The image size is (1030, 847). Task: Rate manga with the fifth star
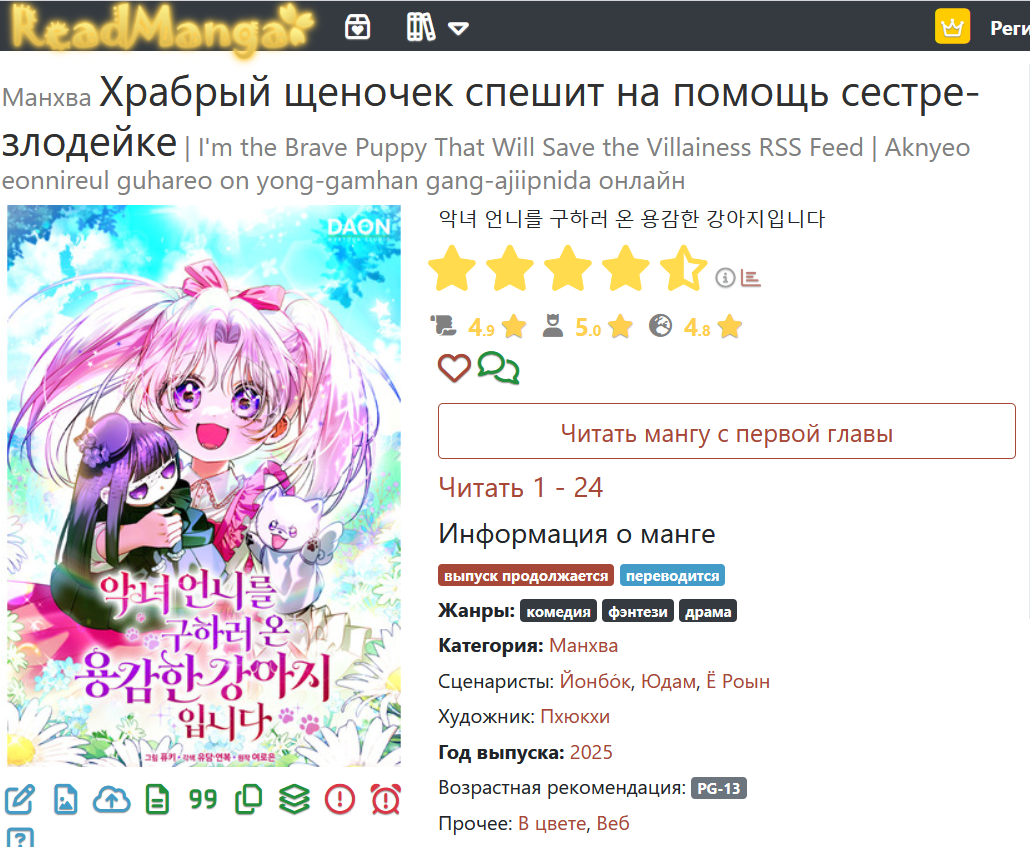coord(683,268)
